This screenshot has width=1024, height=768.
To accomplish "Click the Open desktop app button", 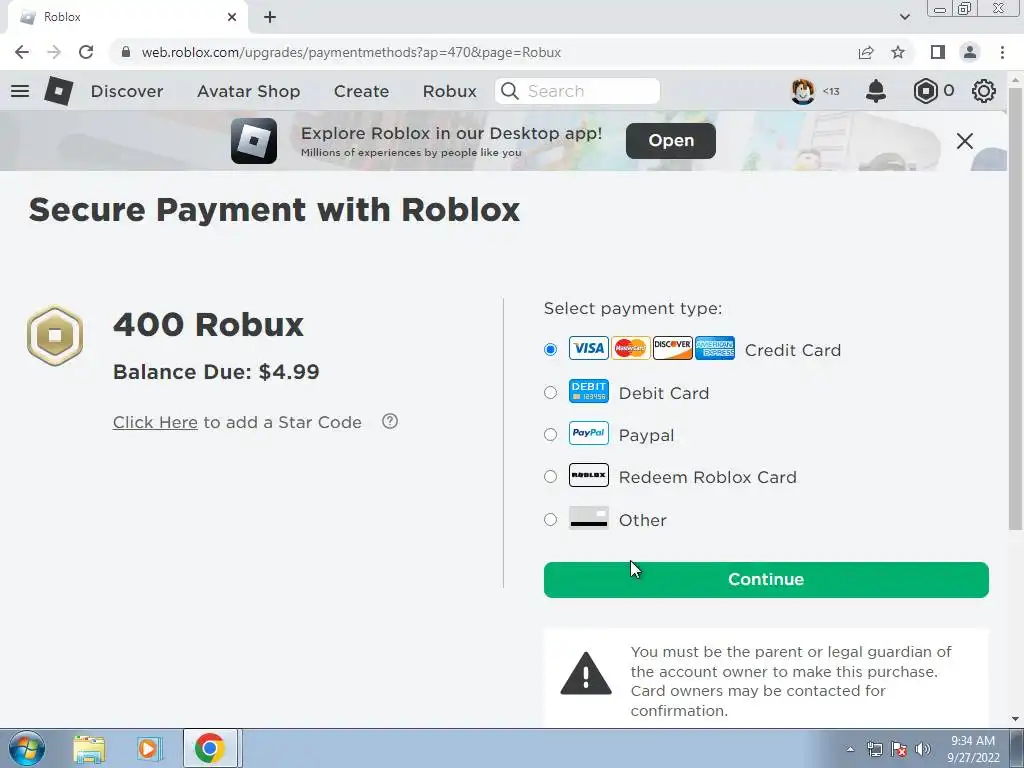I will (x=671, y=140).
